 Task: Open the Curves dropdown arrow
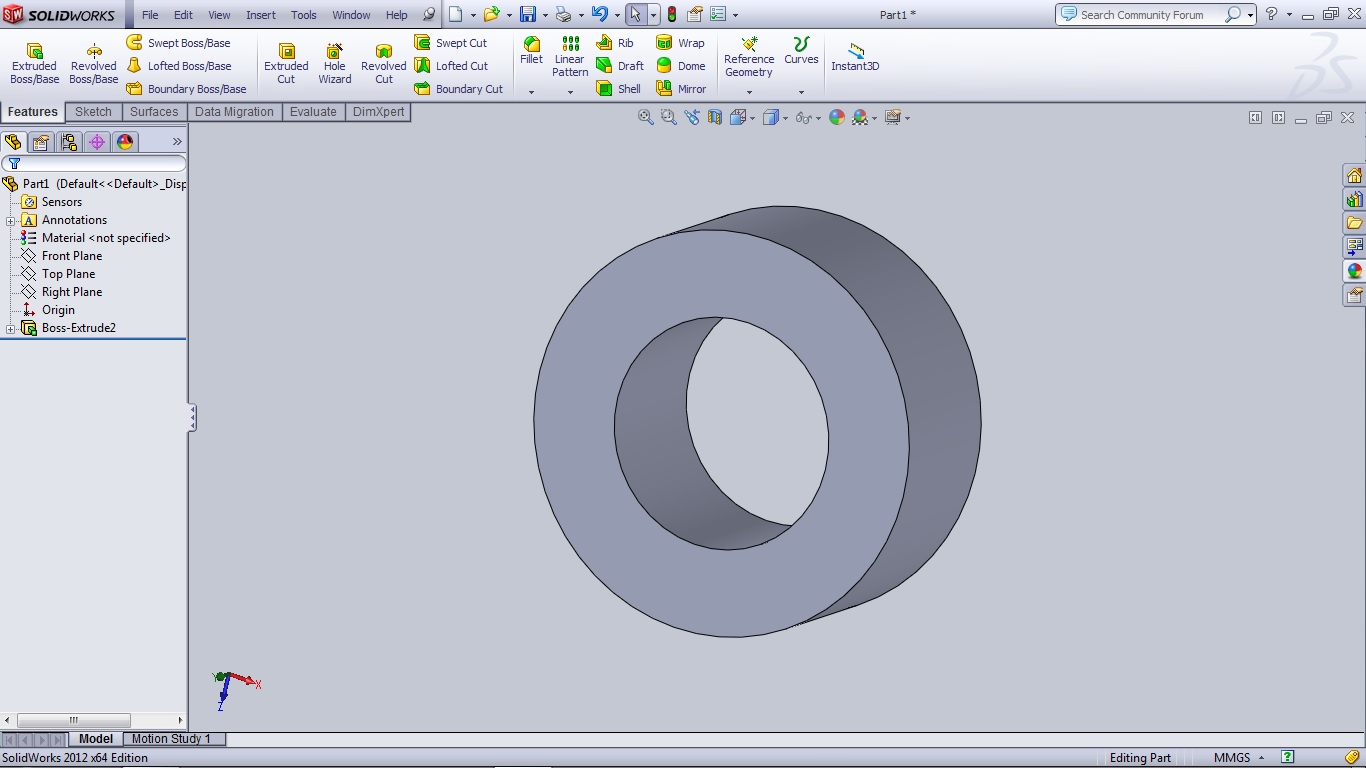(x=801, y=92)
